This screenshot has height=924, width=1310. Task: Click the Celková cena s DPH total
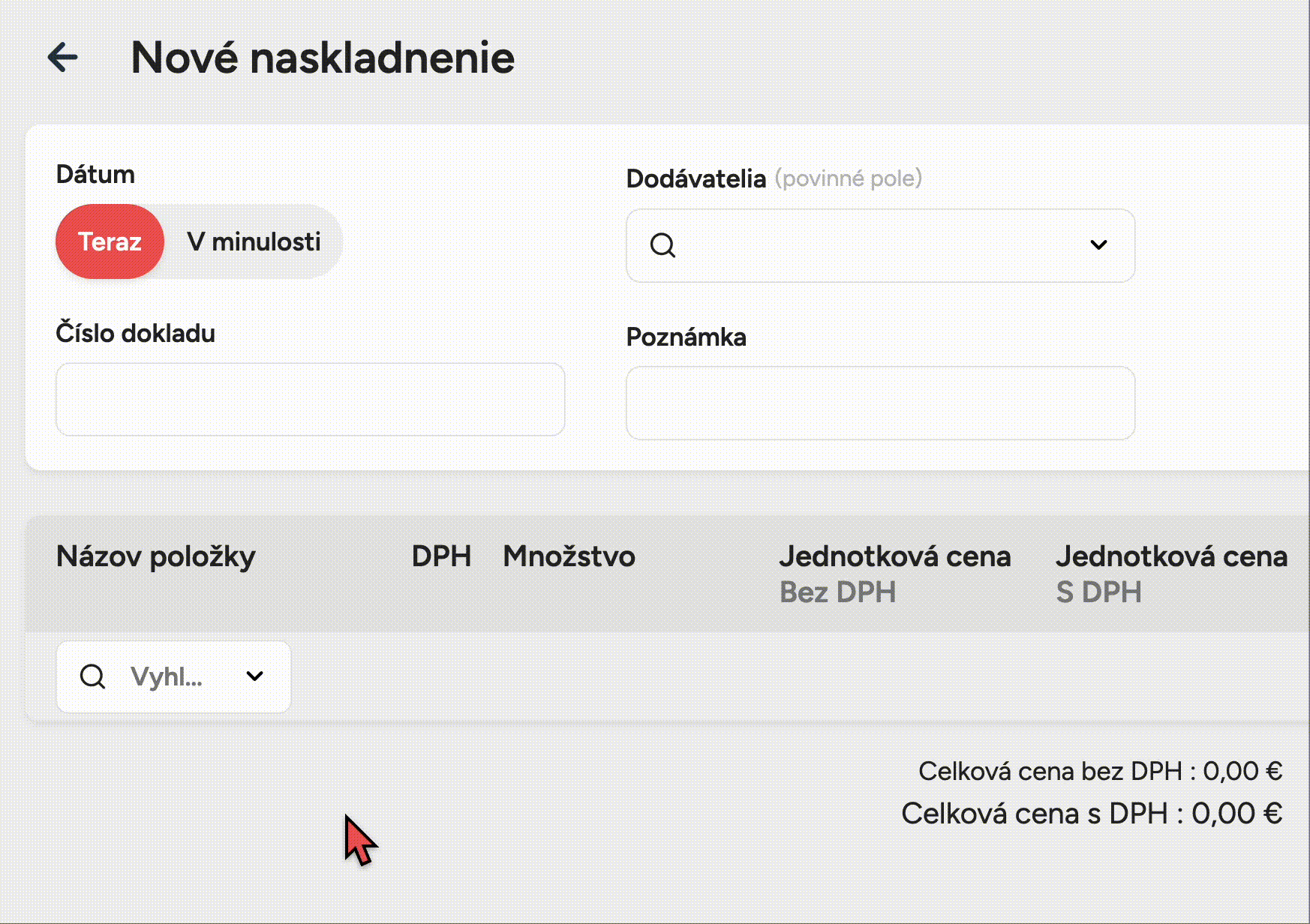coord(1092,814)
